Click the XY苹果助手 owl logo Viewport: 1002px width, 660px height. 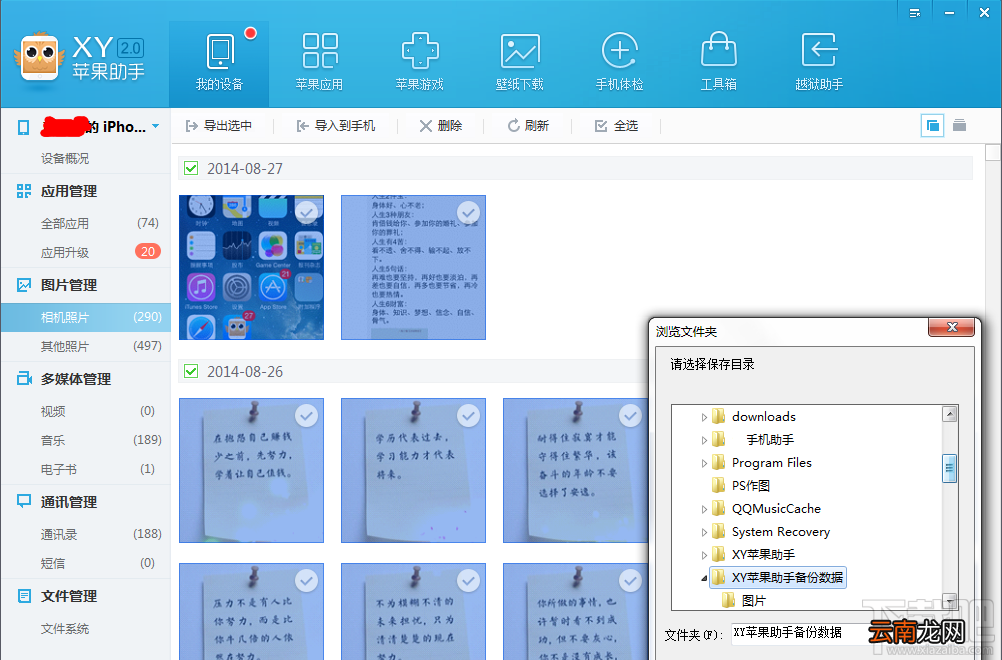(x=39, y=57)
